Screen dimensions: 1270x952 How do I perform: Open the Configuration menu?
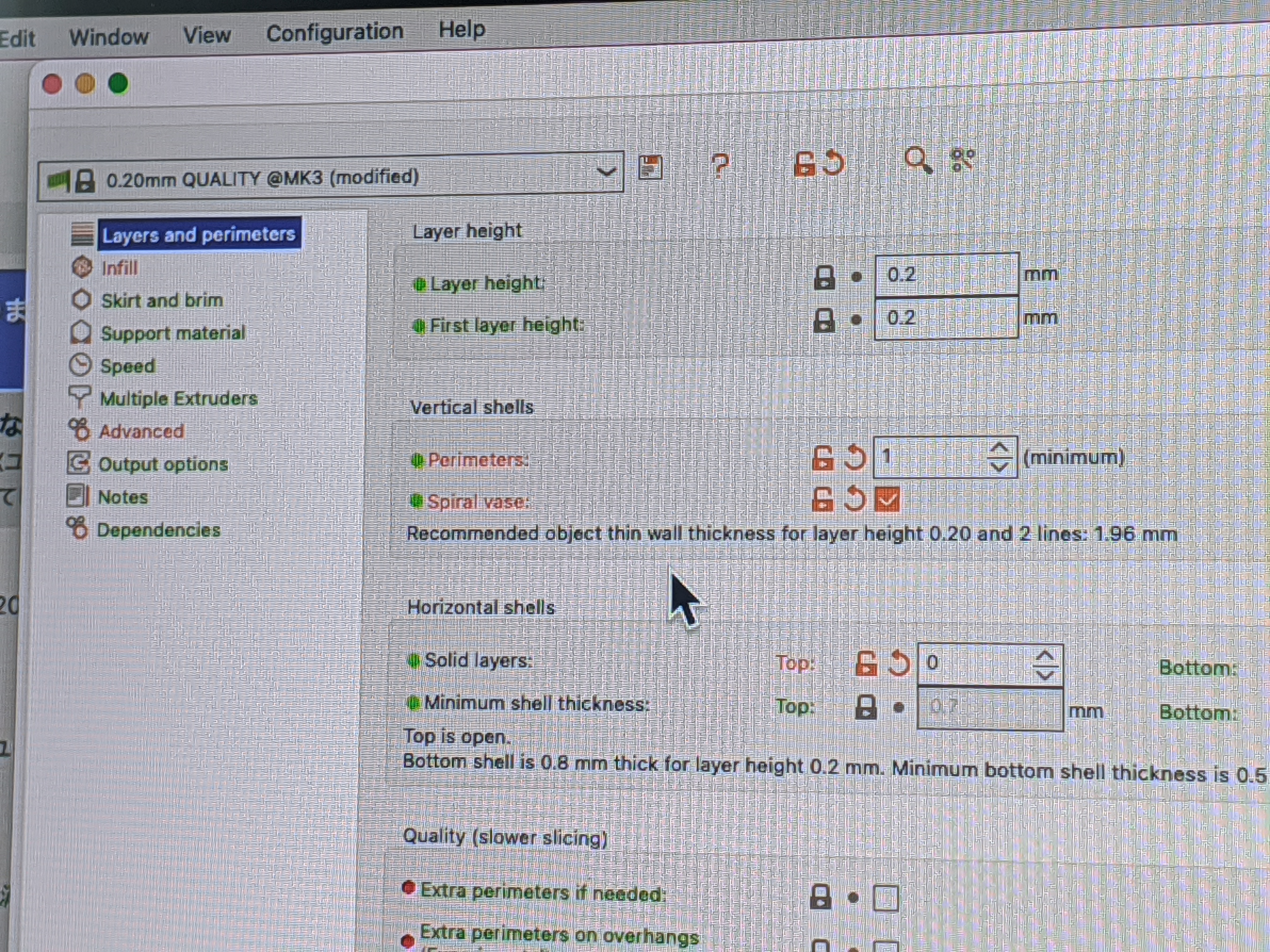coord(335,32)
